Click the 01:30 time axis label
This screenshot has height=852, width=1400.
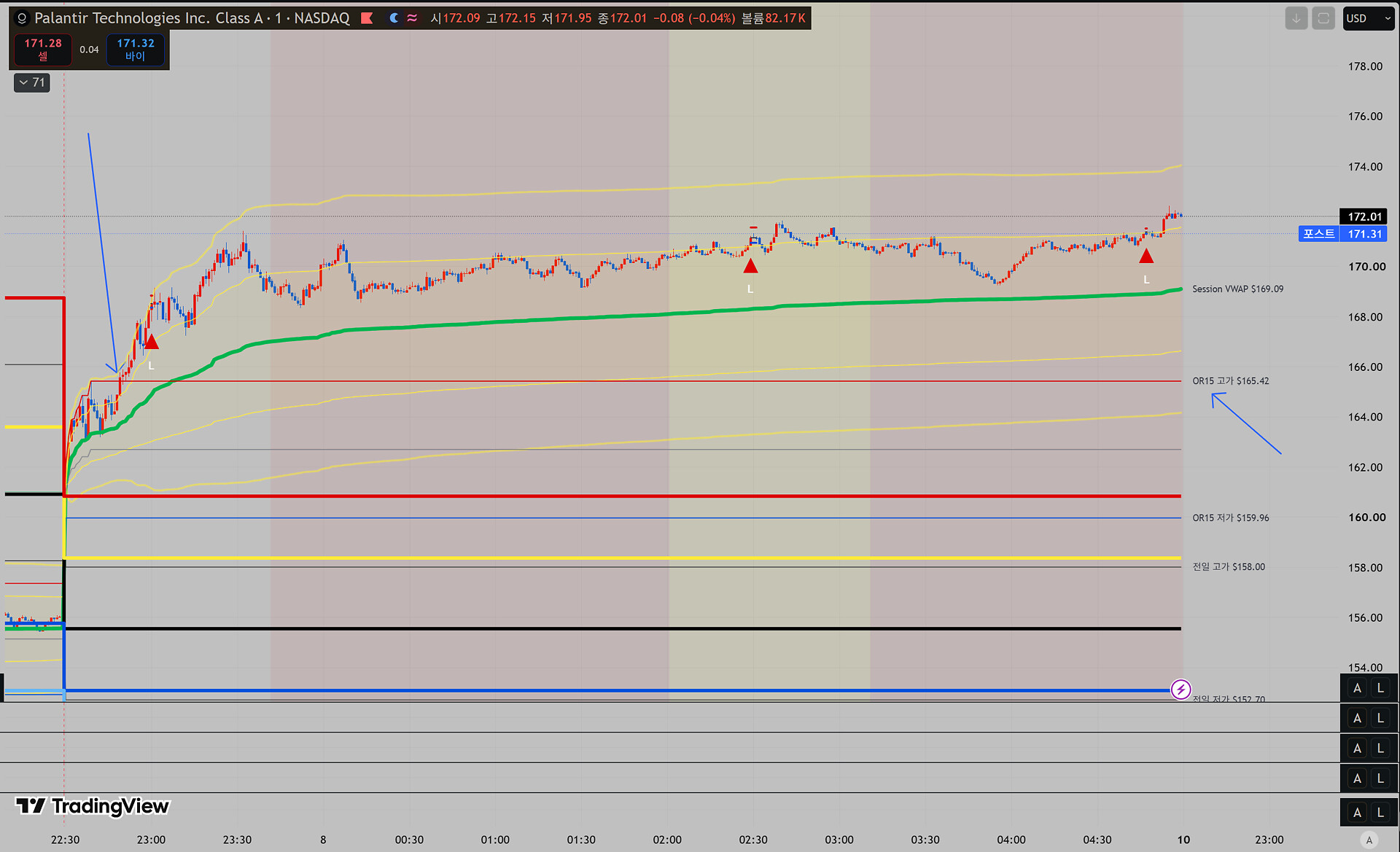pos(581,840)
